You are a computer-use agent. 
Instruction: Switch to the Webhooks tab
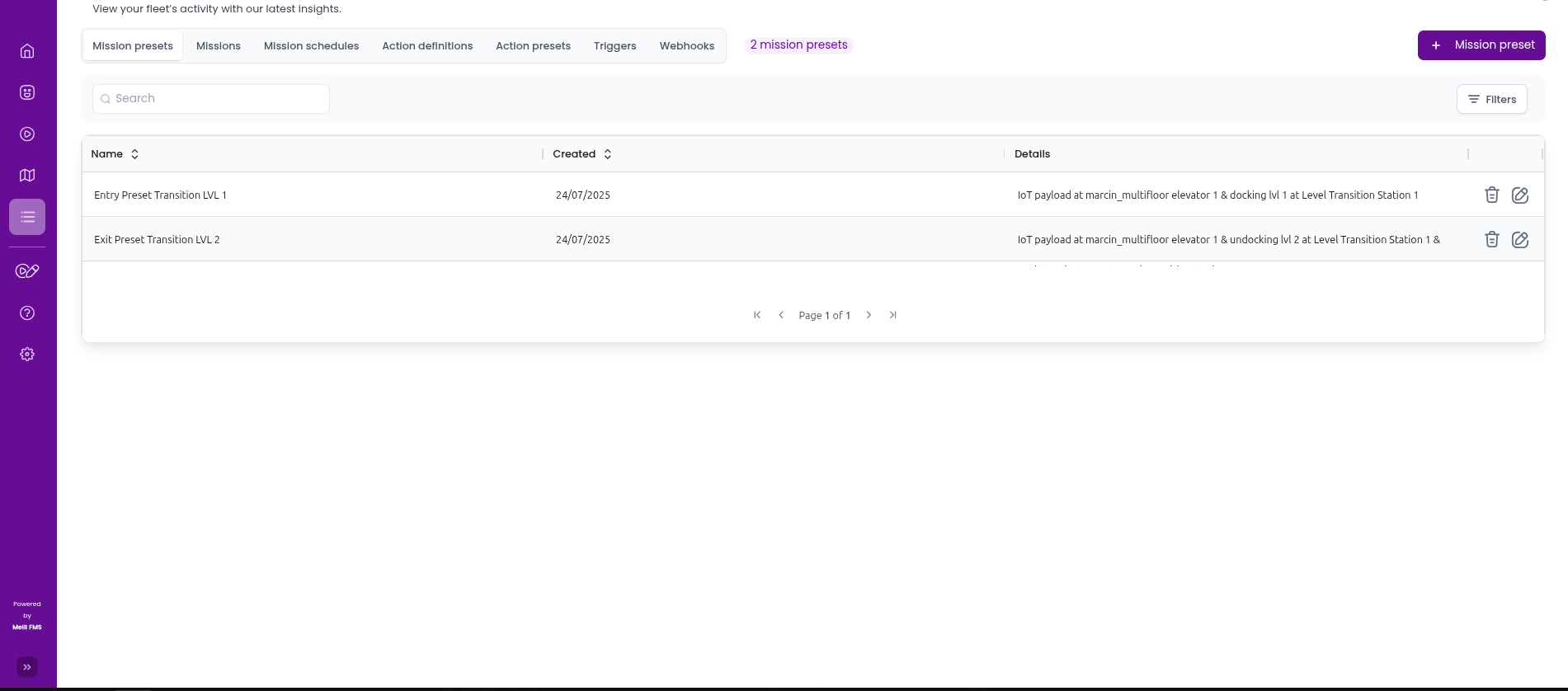[686, 46]
